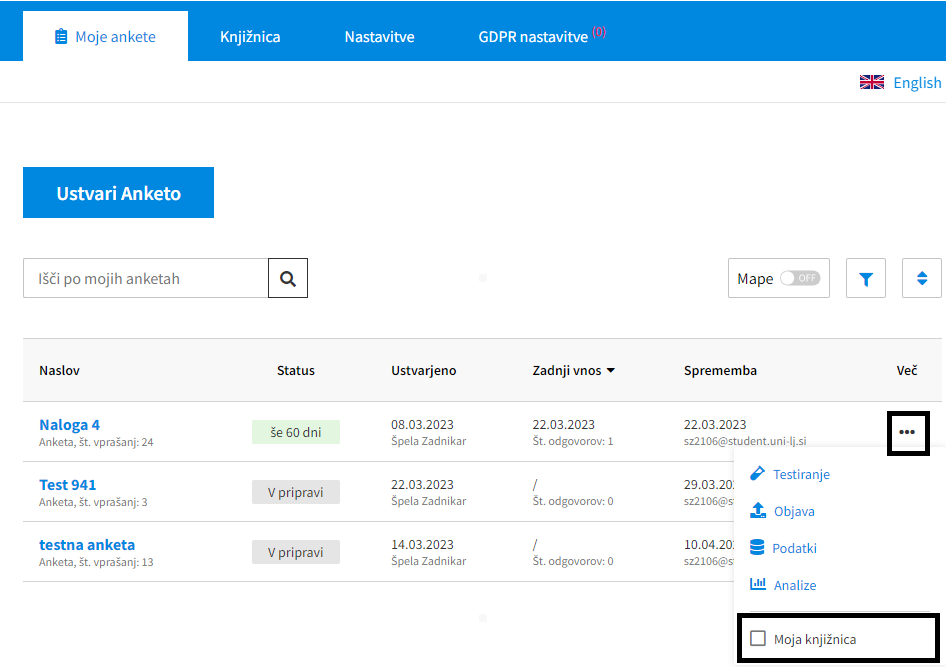Click the UK flag icon
Image resolution: width=946 pixels, height=667 pixels.
pyautogui.click(x=872, y=82)
